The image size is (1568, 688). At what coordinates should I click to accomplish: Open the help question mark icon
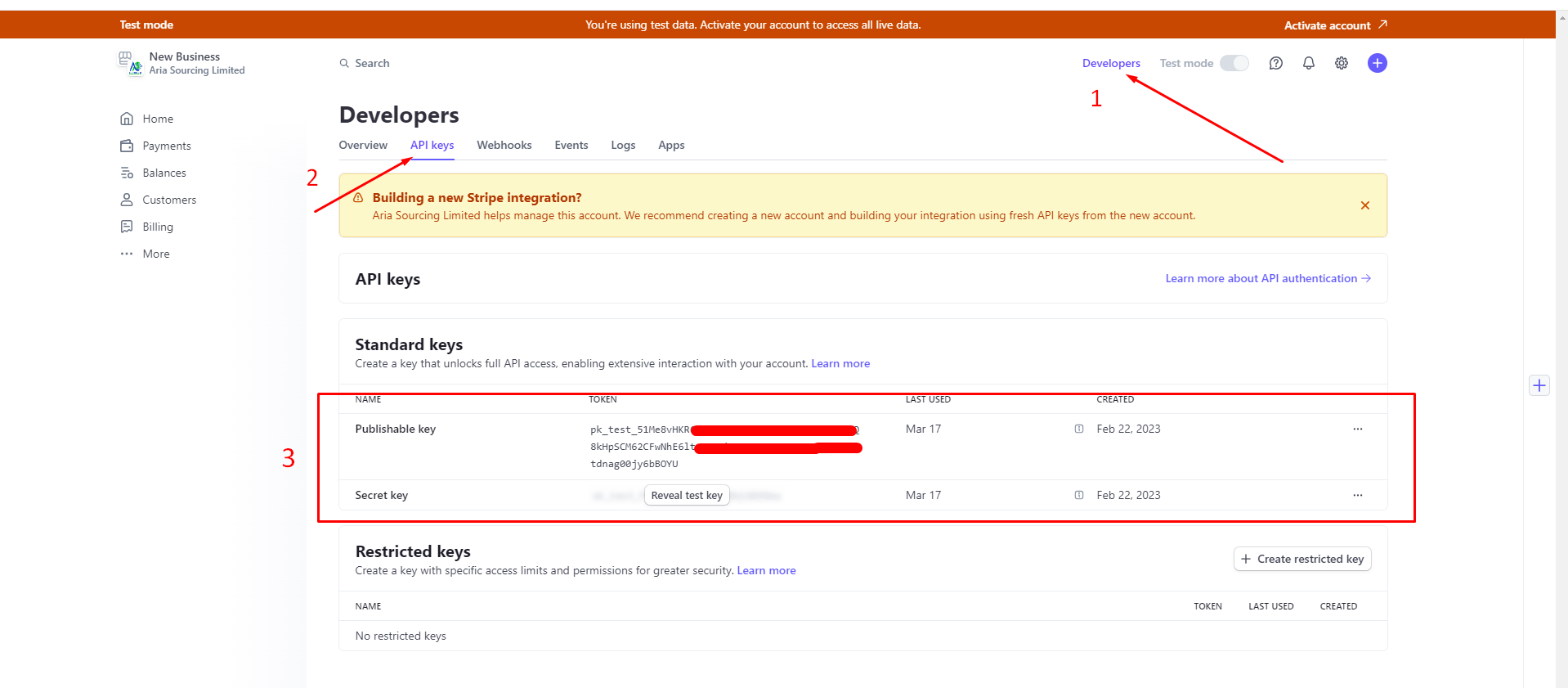click(1275, 63)
